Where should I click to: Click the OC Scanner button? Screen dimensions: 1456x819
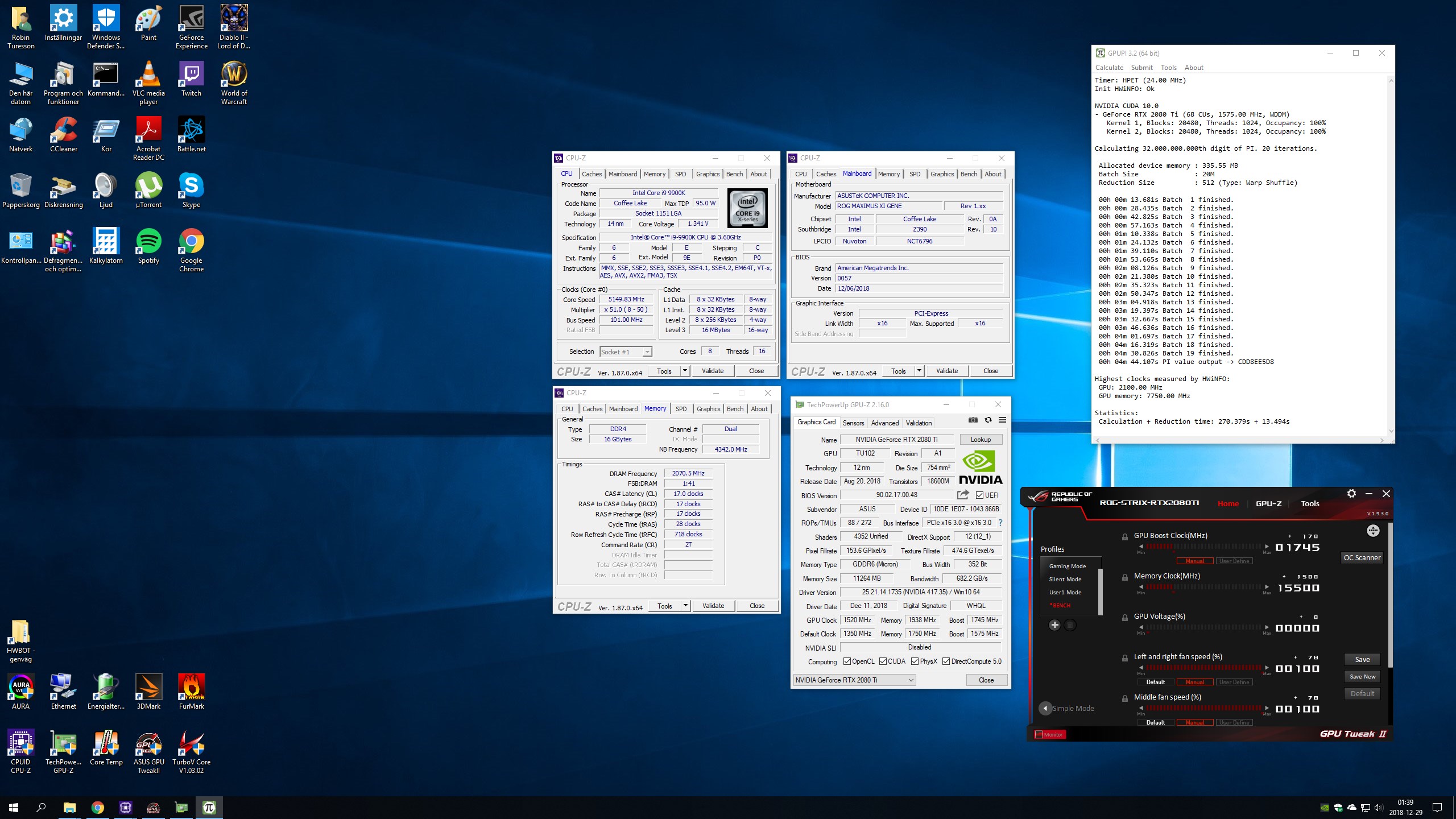click(1362, 557)
